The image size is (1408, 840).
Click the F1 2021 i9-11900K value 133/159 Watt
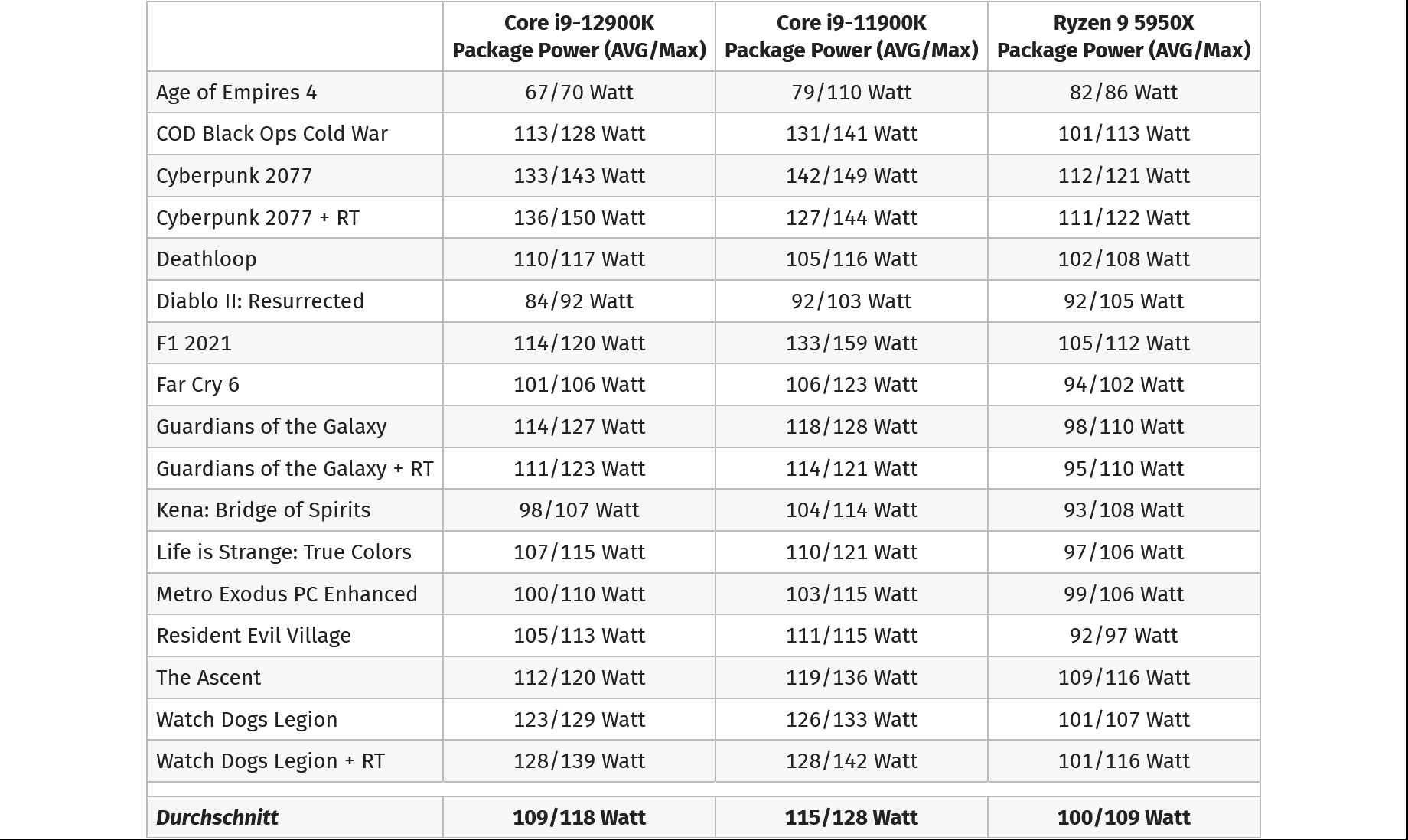coord(852,343)
